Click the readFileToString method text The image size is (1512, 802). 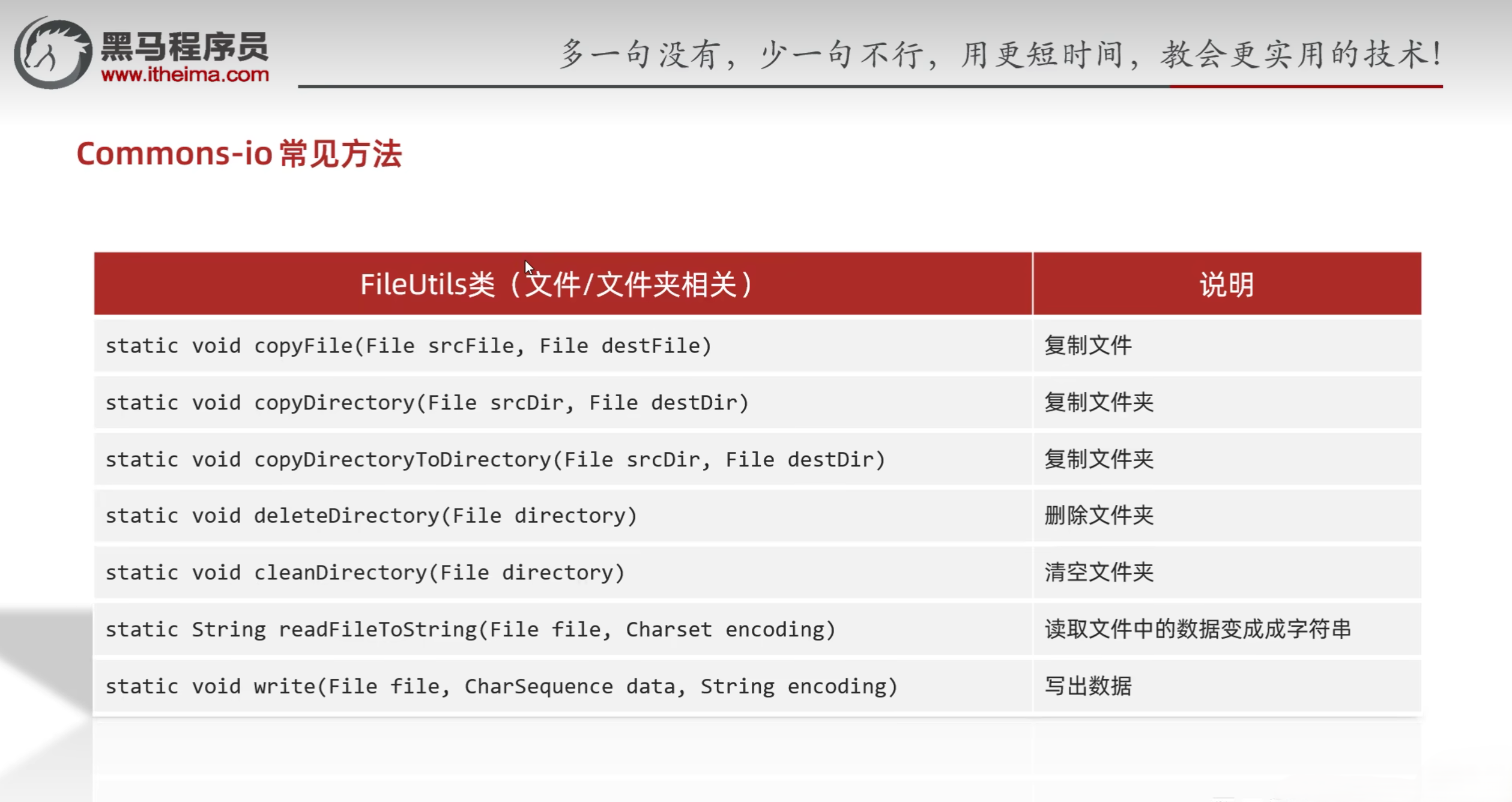coord(470,629)
